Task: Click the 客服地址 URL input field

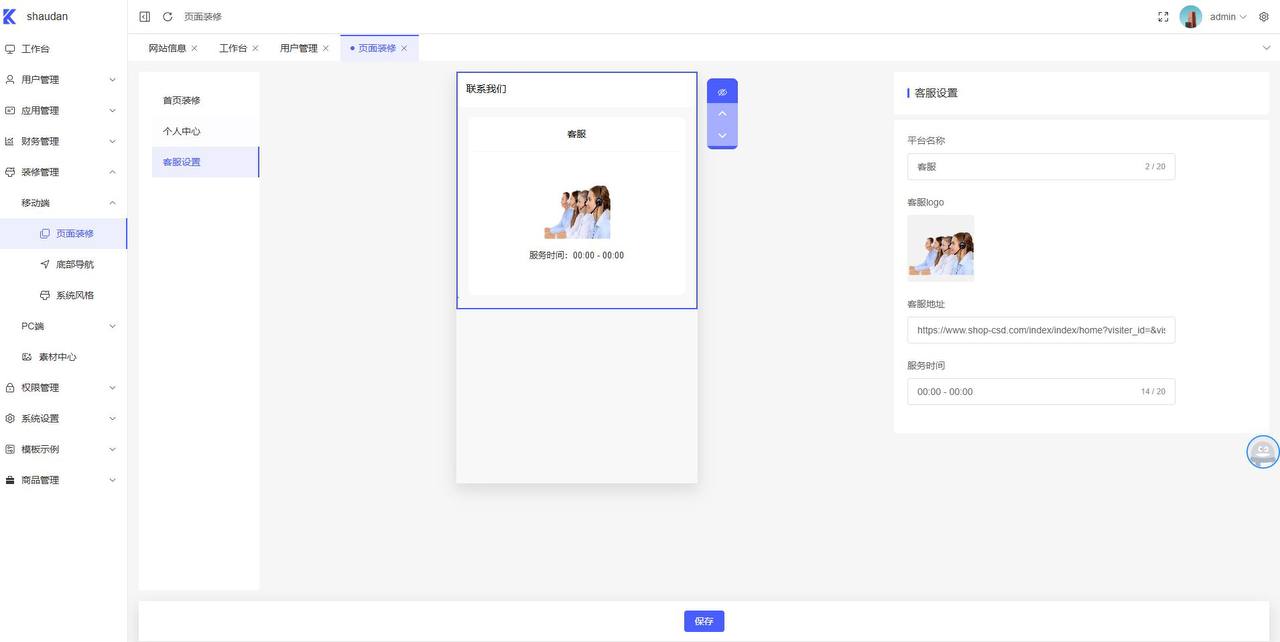Action: pos(1040,330)
